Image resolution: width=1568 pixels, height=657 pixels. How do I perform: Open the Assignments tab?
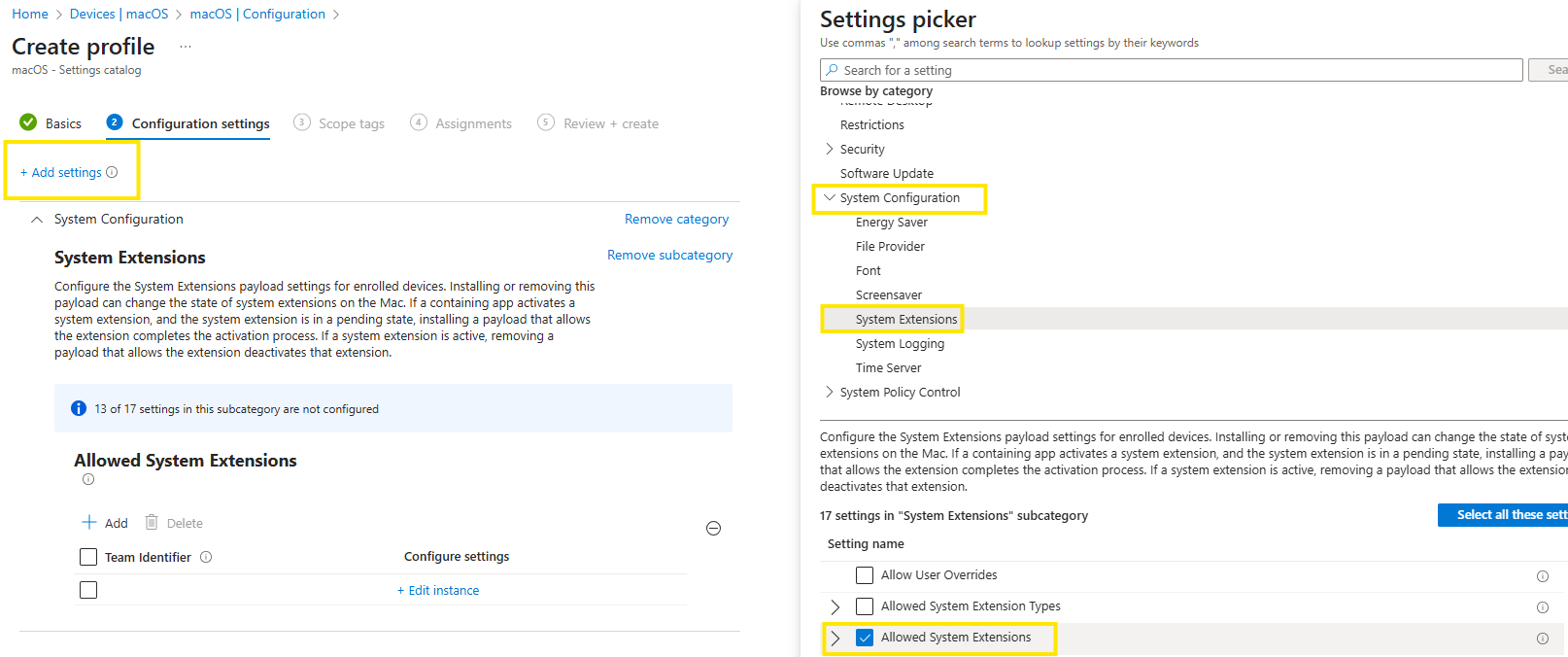pyautogui.click(x=473, y=123)
